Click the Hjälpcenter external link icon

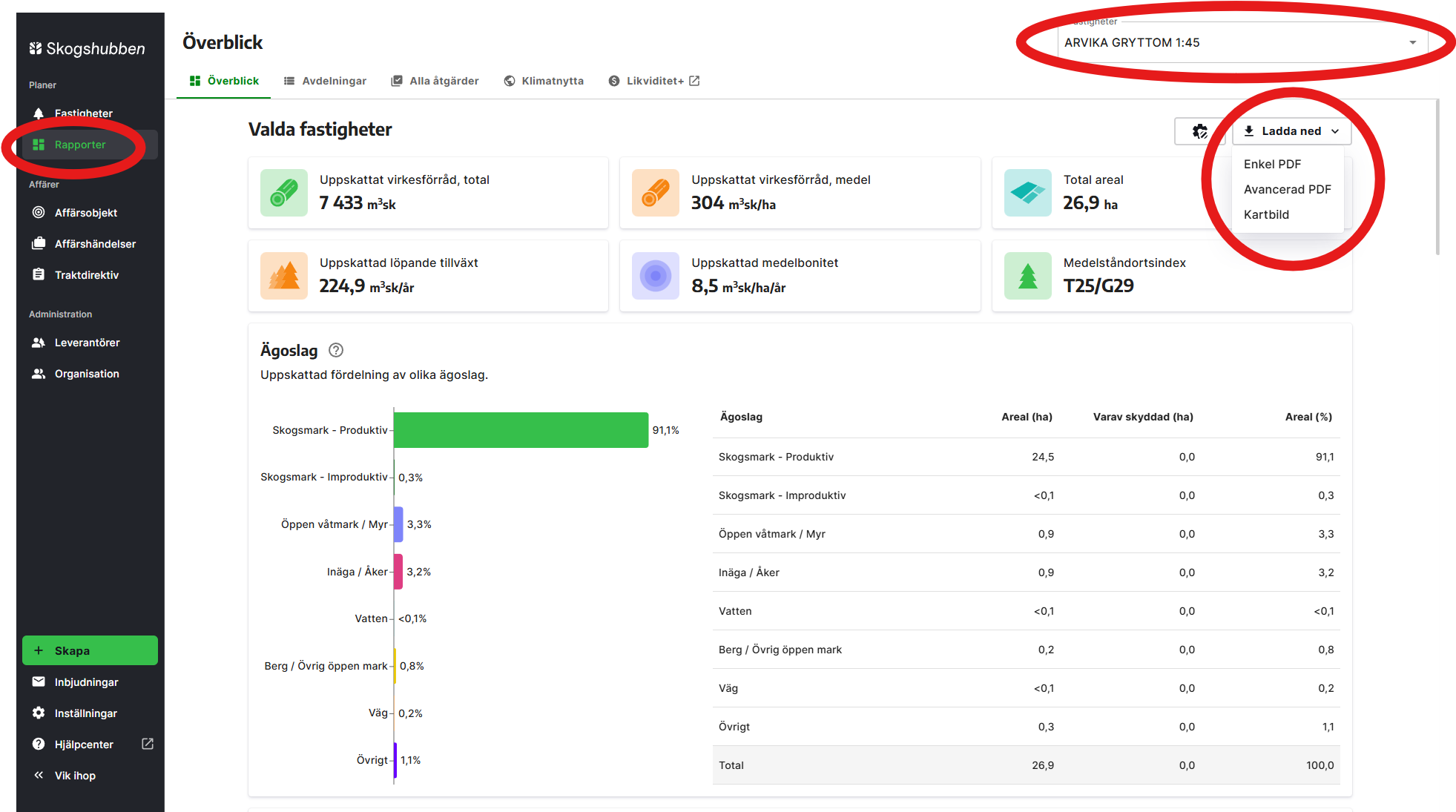148,744
